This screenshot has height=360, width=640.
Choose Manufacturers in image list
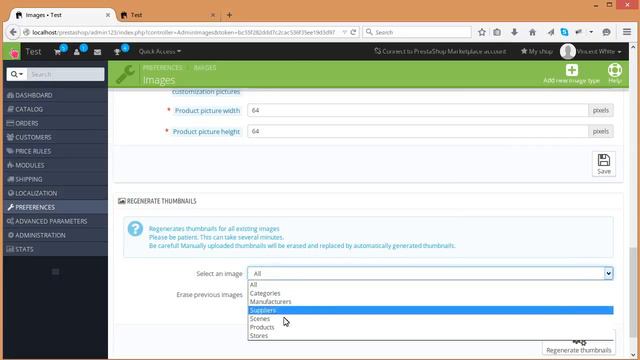tap(431, 302)
